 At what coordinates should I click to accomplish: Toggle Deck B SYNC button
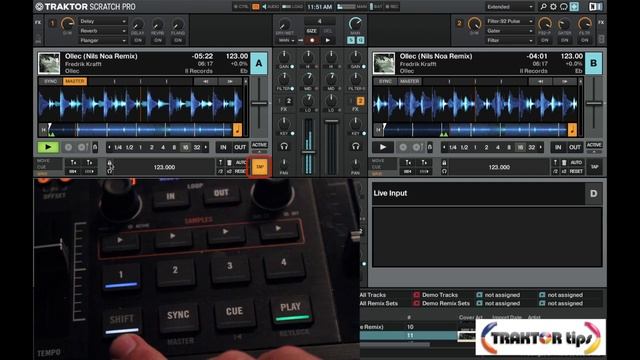pos(385,81)
